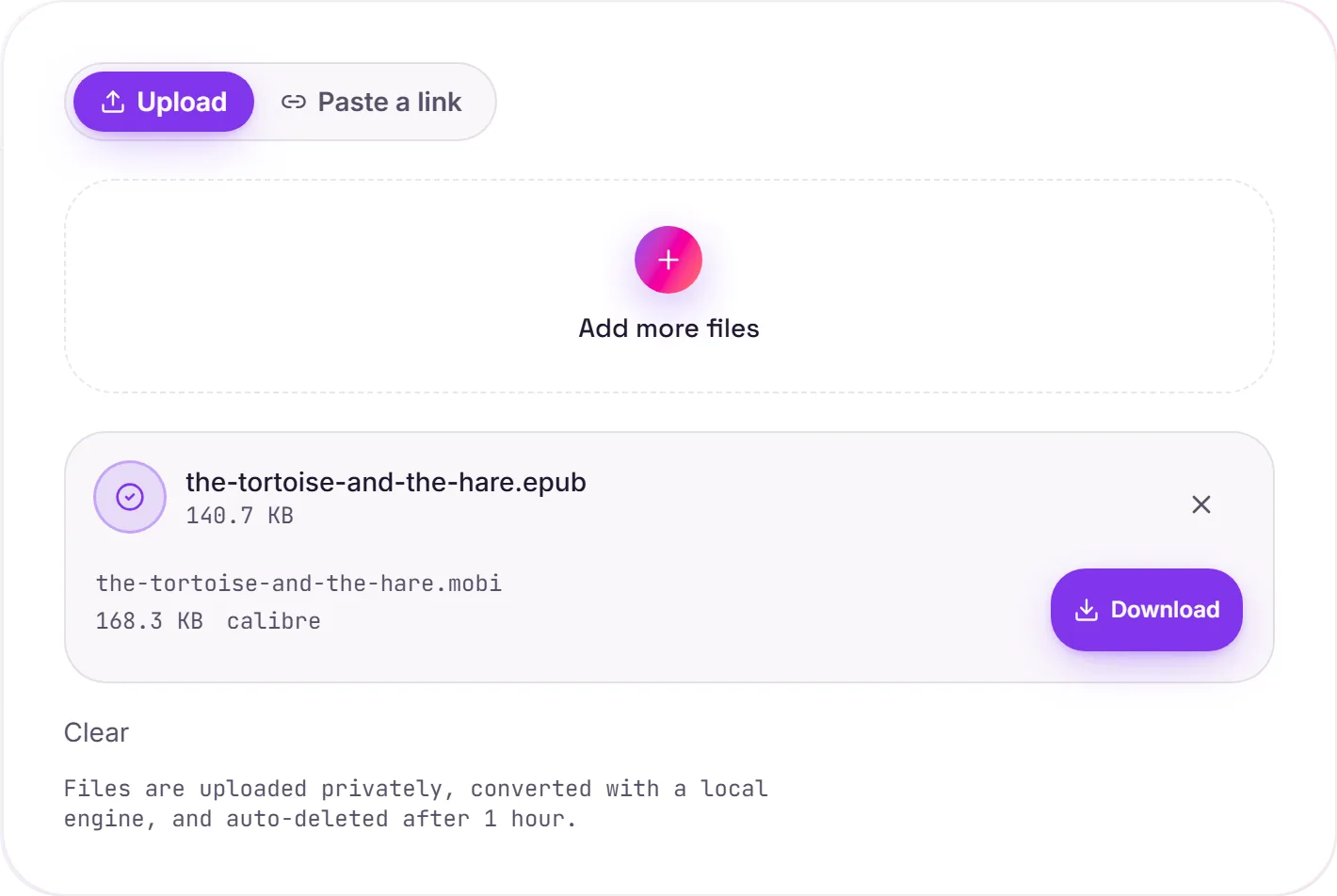
Task: Click the pink plus add-files icon
Action: pyautogui.click(x=668, y=260)
